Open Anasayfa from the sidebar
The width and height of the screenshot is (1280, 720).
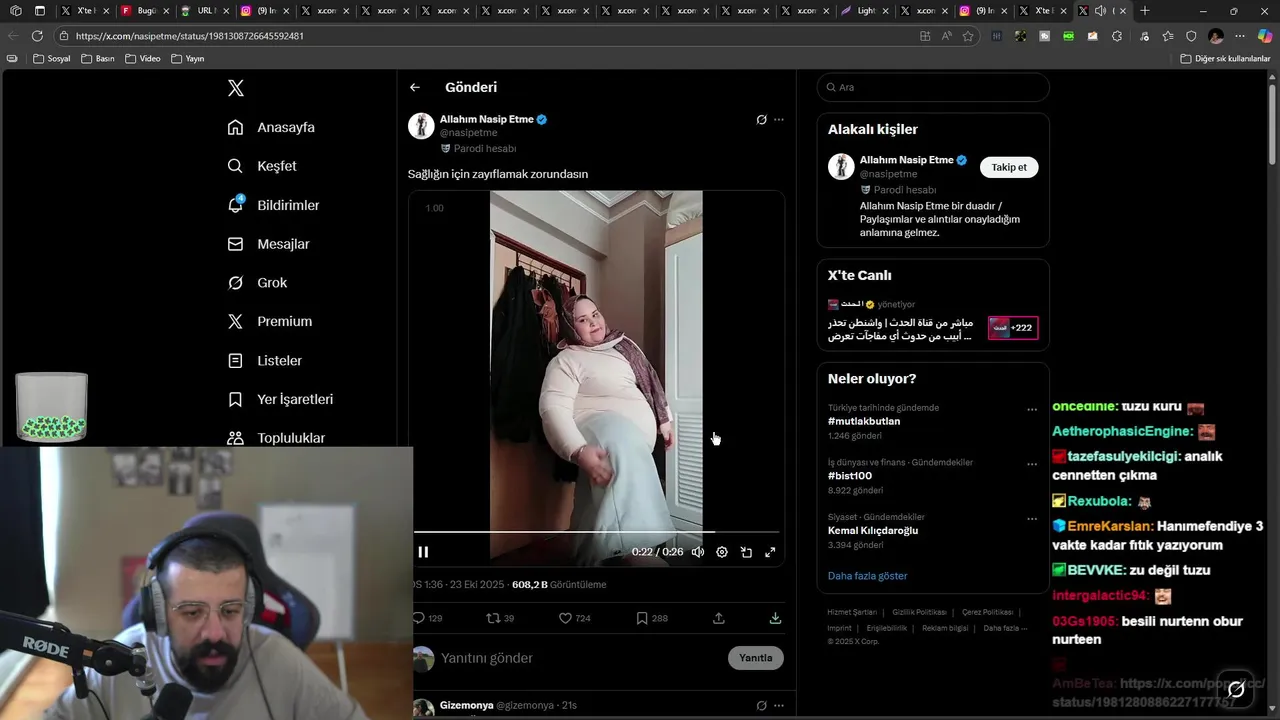tap(271, 127)
